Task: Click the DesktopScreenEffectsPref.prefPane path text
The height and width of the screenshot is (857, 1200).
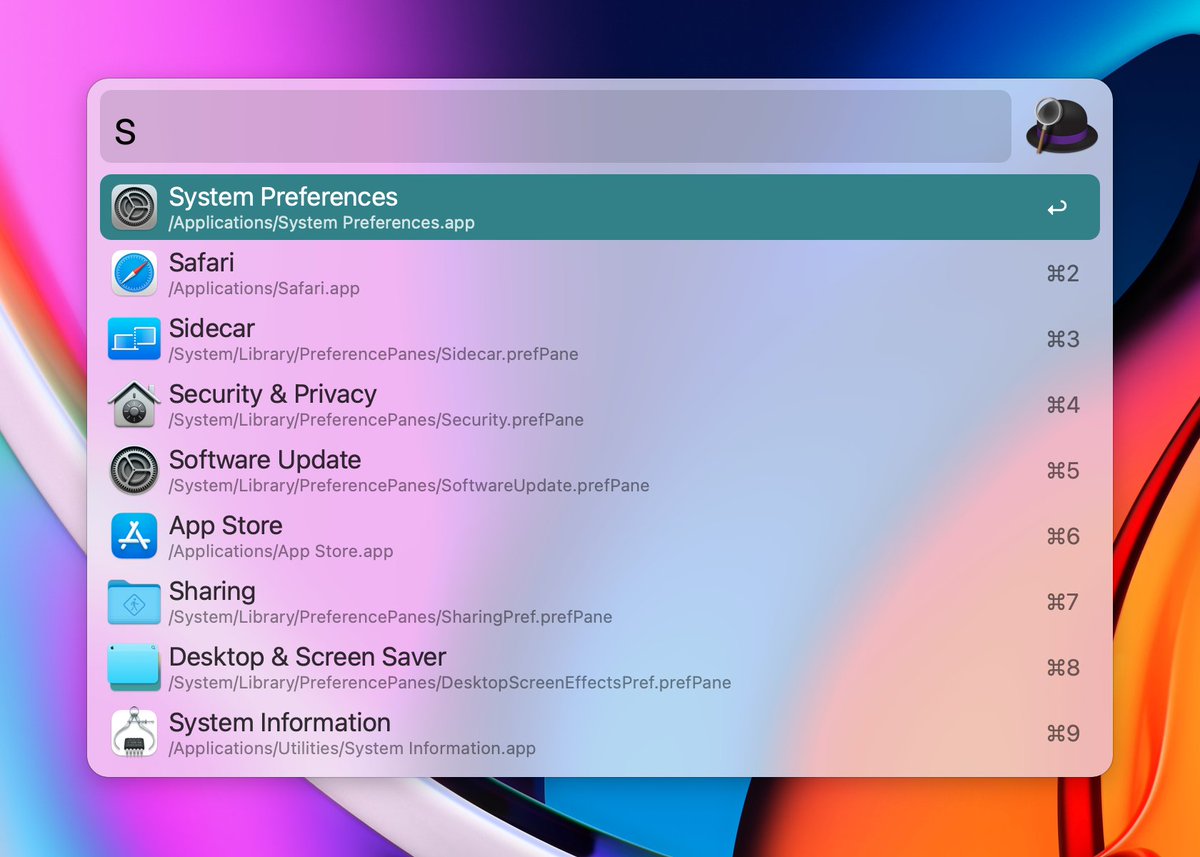Action: pos(450,683)
